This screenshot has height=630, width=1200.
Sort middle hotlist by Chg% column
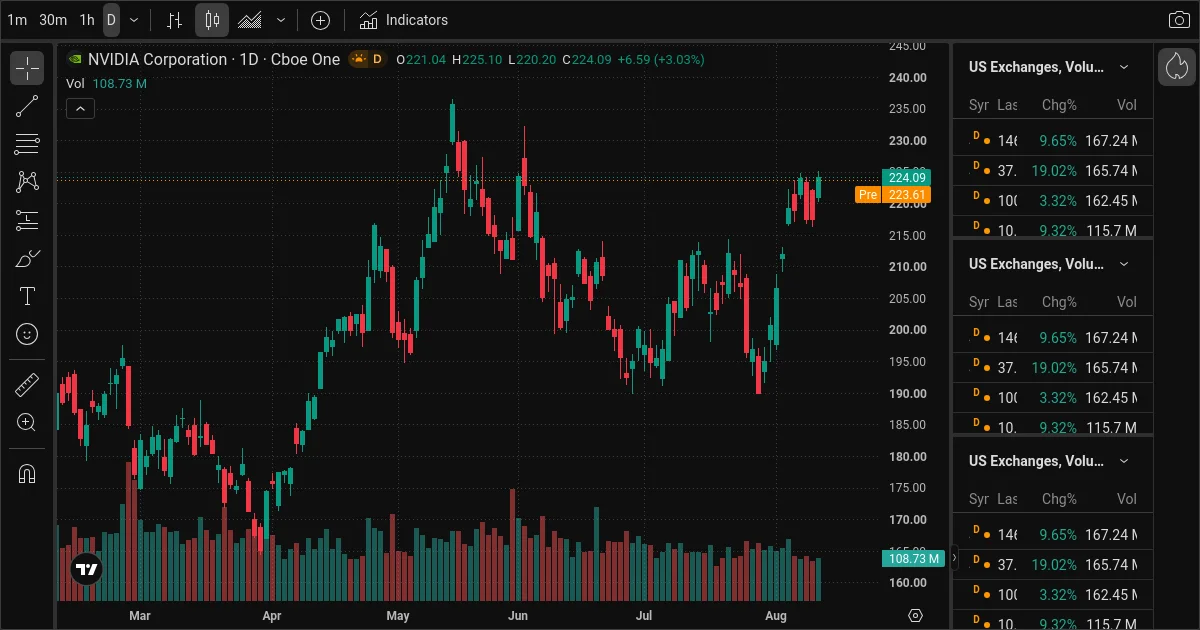1059,302
